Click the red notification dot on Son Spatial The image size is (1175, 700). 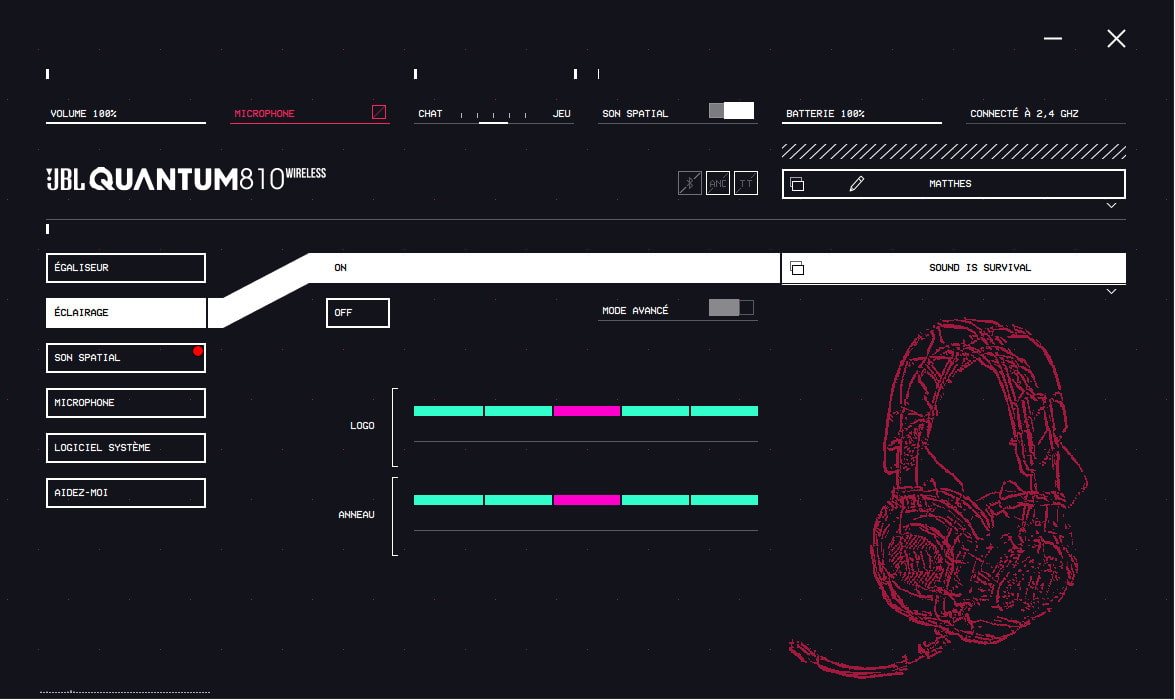[x=198, y=351]
